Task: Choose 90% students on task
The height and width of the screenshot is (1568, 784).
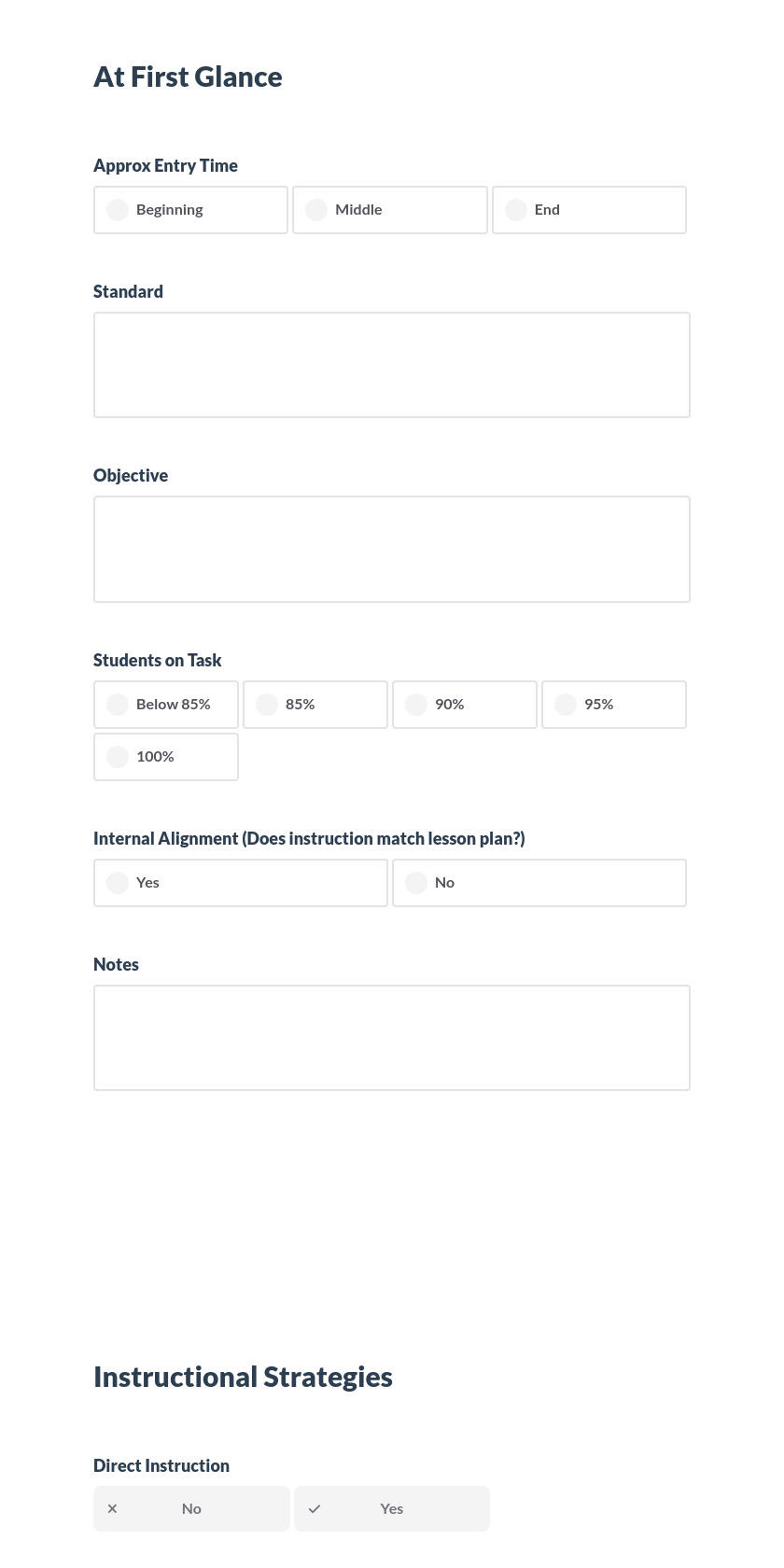Action: tap(464, 704)
